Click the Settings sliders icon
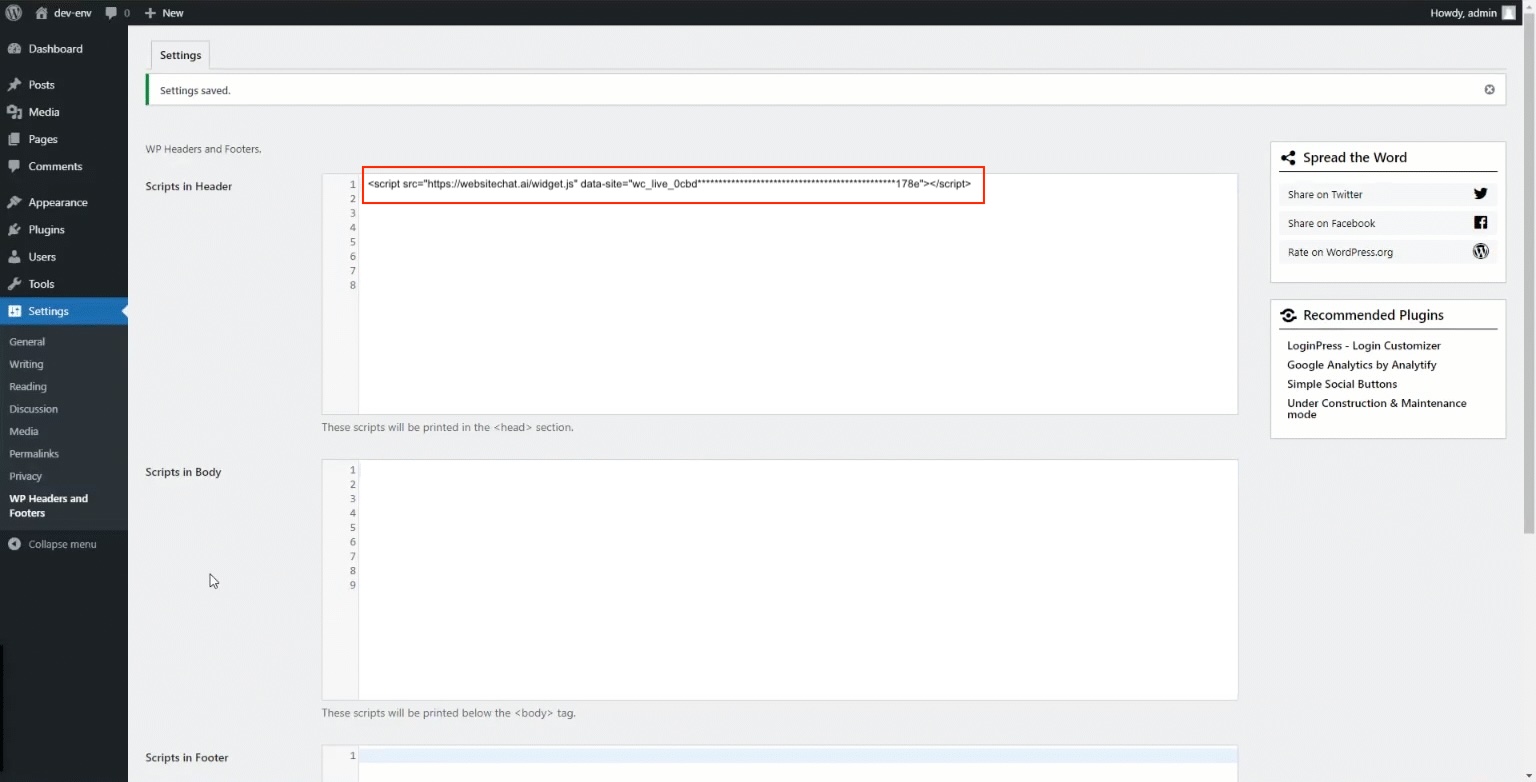Screen dimensions: 1536x782 coord(14,311)
